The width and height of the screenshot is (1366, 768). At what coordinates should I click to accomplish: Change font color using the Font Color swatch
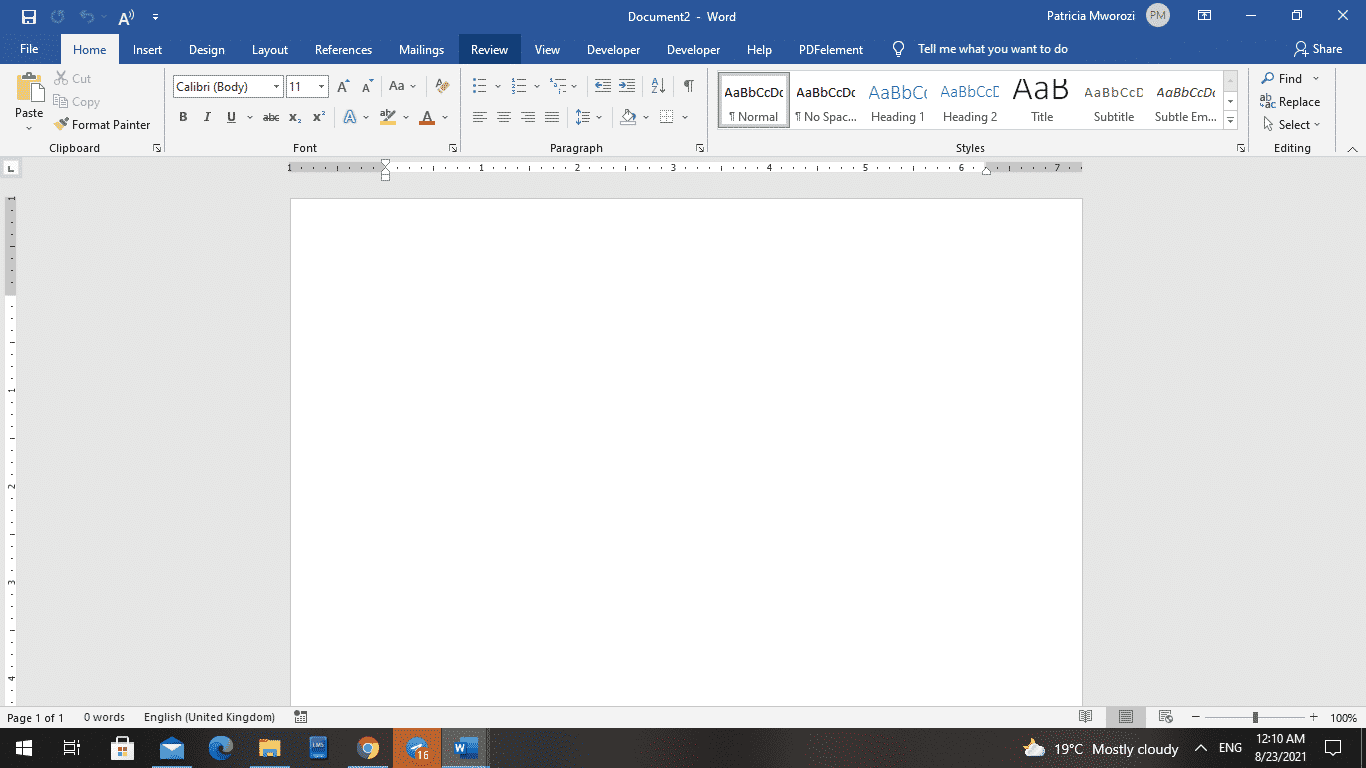point(425,117)
